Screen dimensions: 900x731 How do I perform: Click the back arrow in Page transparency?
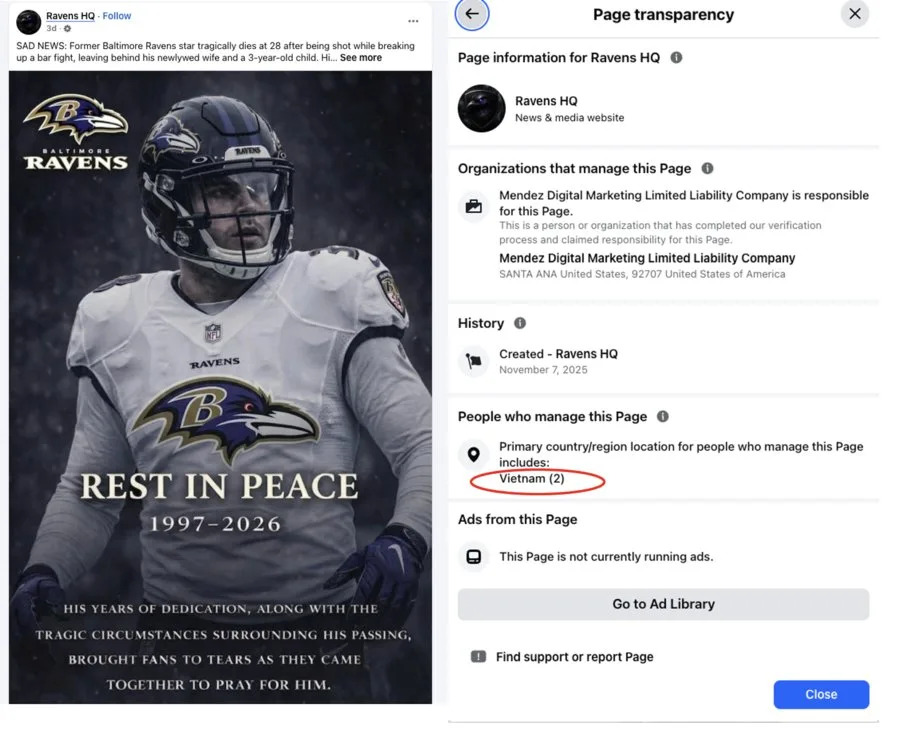(x=472, y=14)
